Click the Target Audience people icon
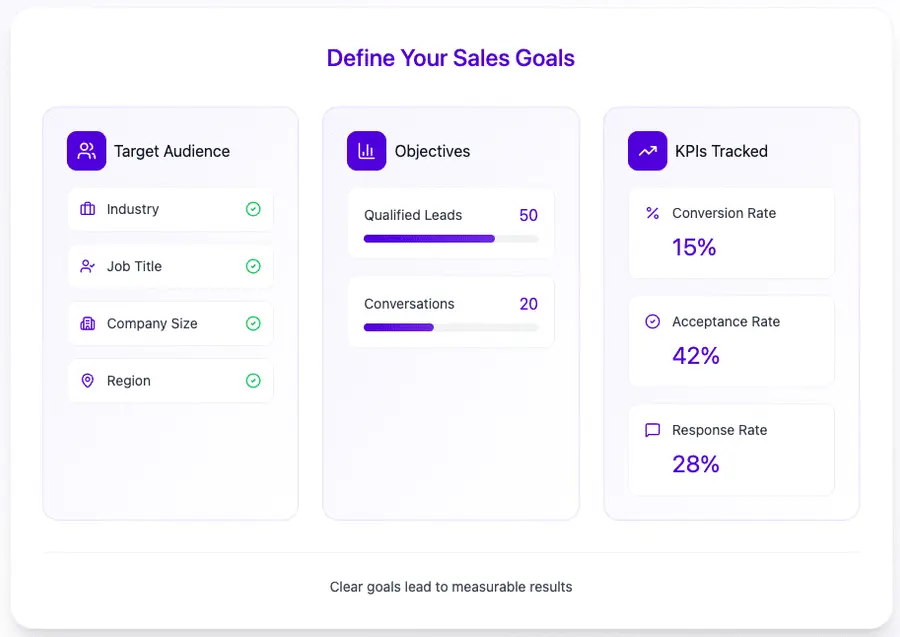This screenshot has width=900, height=637. pyautogui.click(x=86, y=150)
